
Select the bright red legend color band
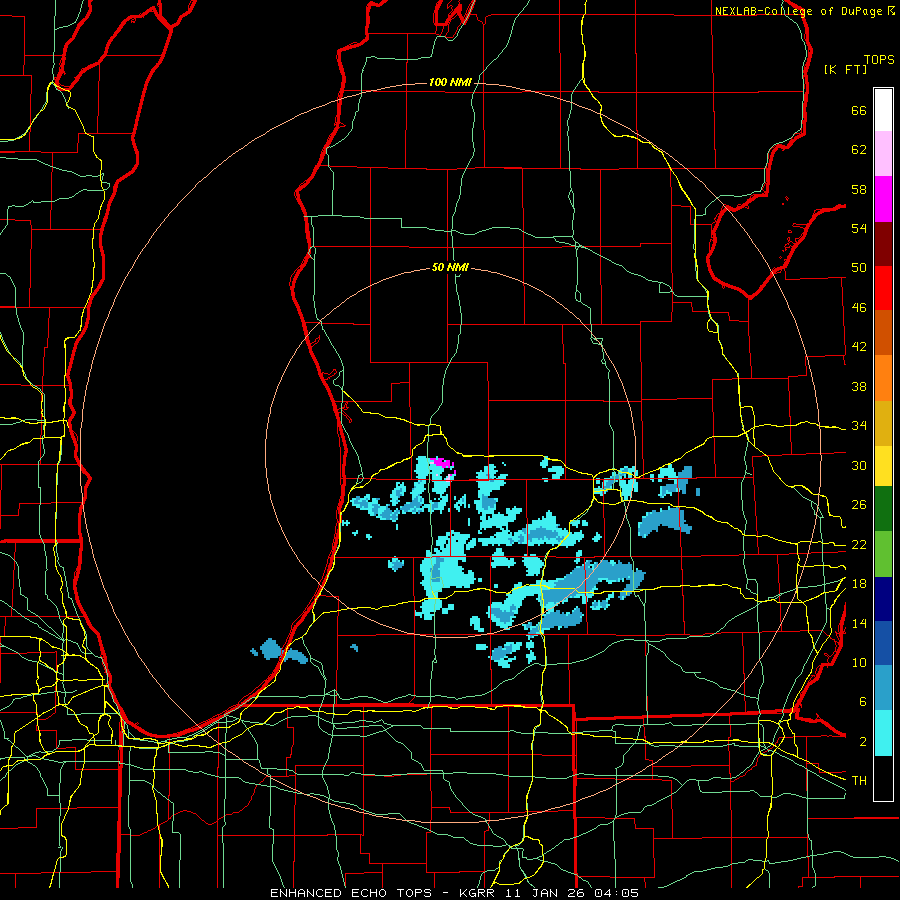(x=883, y=288)
